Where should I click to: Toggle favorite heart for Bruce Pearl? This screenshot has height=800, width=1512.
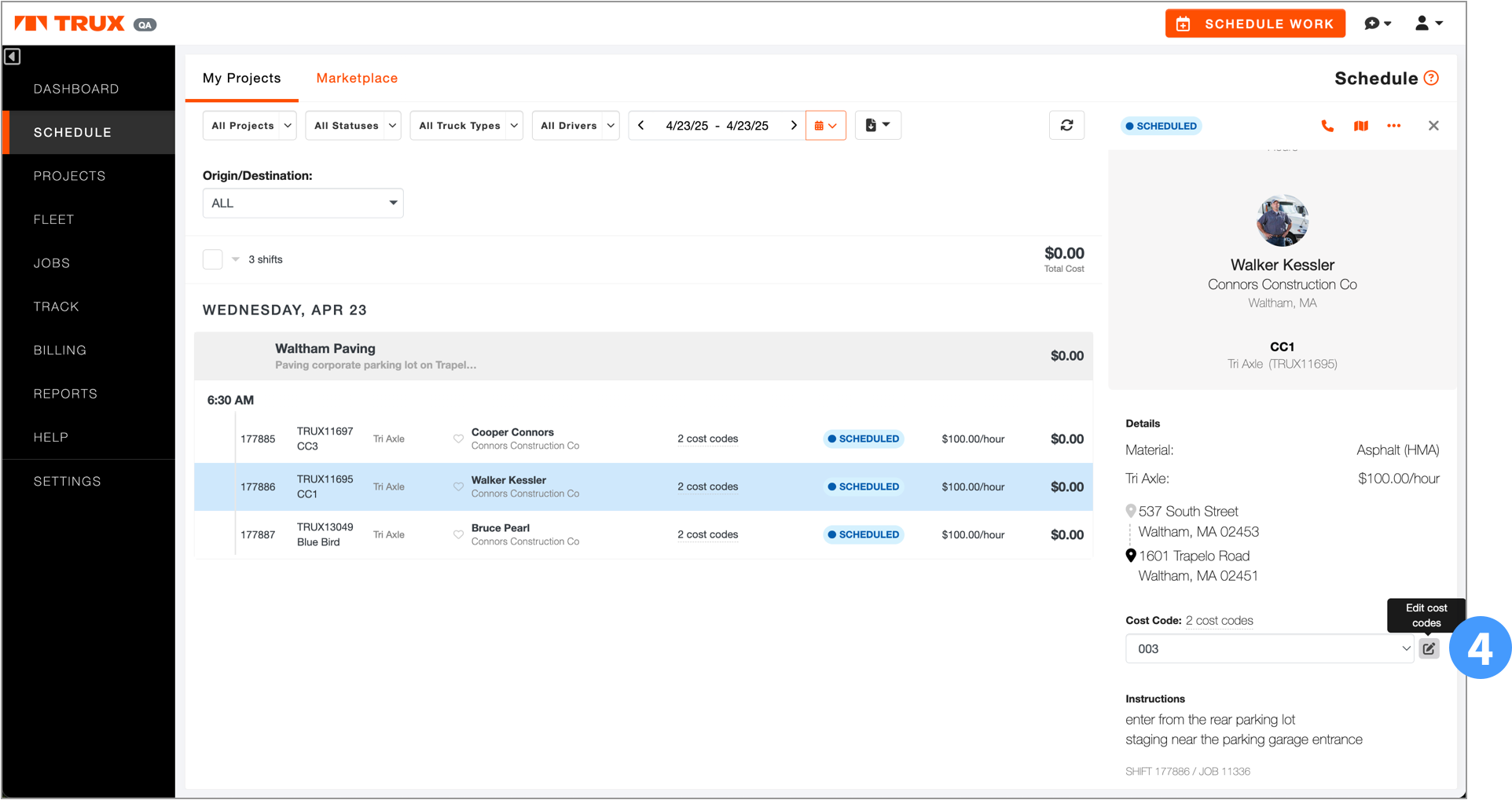(x=458, y=534)
